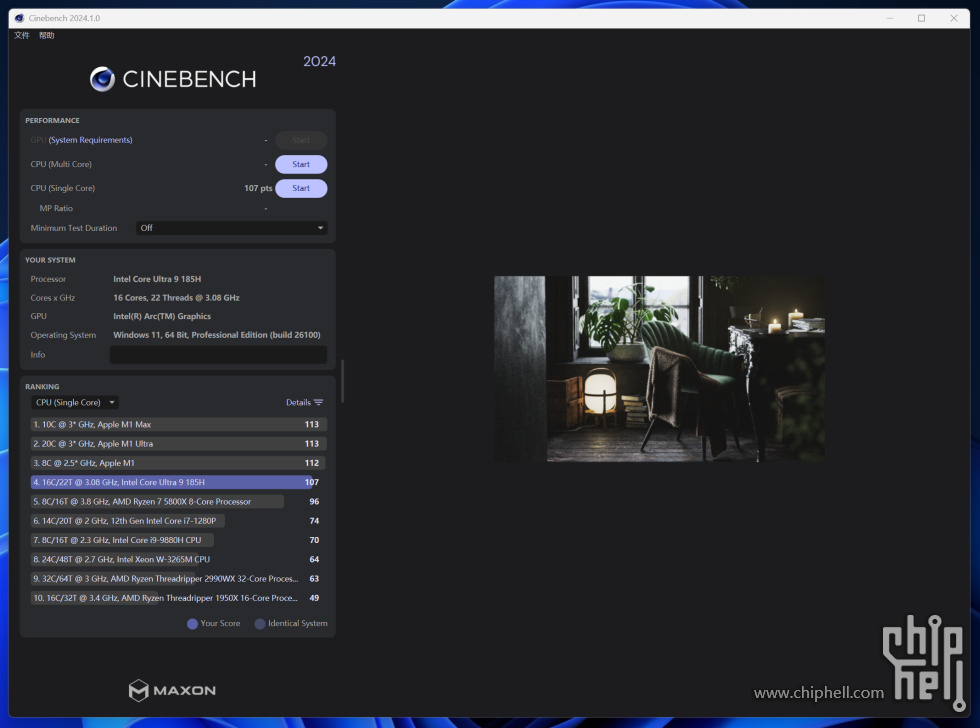Viewport: 980px width, 728px height.
Task: Click the Maxon logo at the bottom
Action: pyautogui.click(x=172, y=691)
